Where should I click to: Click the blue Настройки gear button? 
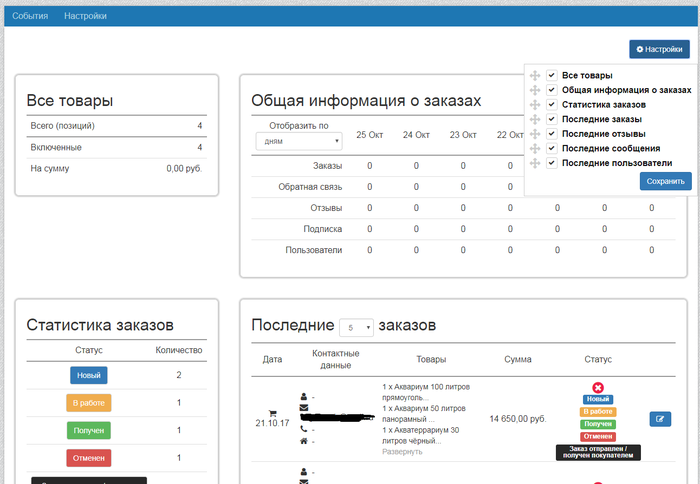659,49
